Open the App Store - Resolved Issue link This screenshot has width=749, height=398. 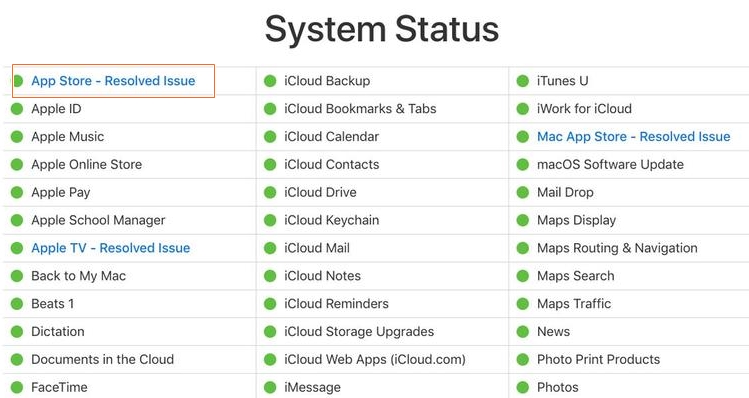coord(113,81)
